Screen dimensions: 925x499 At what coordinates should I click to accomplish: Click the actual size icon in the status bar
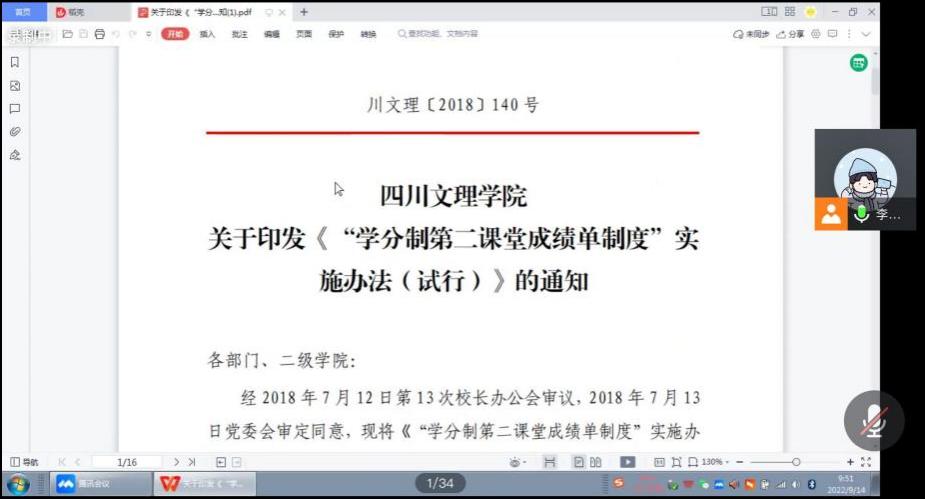coord(659,462)
